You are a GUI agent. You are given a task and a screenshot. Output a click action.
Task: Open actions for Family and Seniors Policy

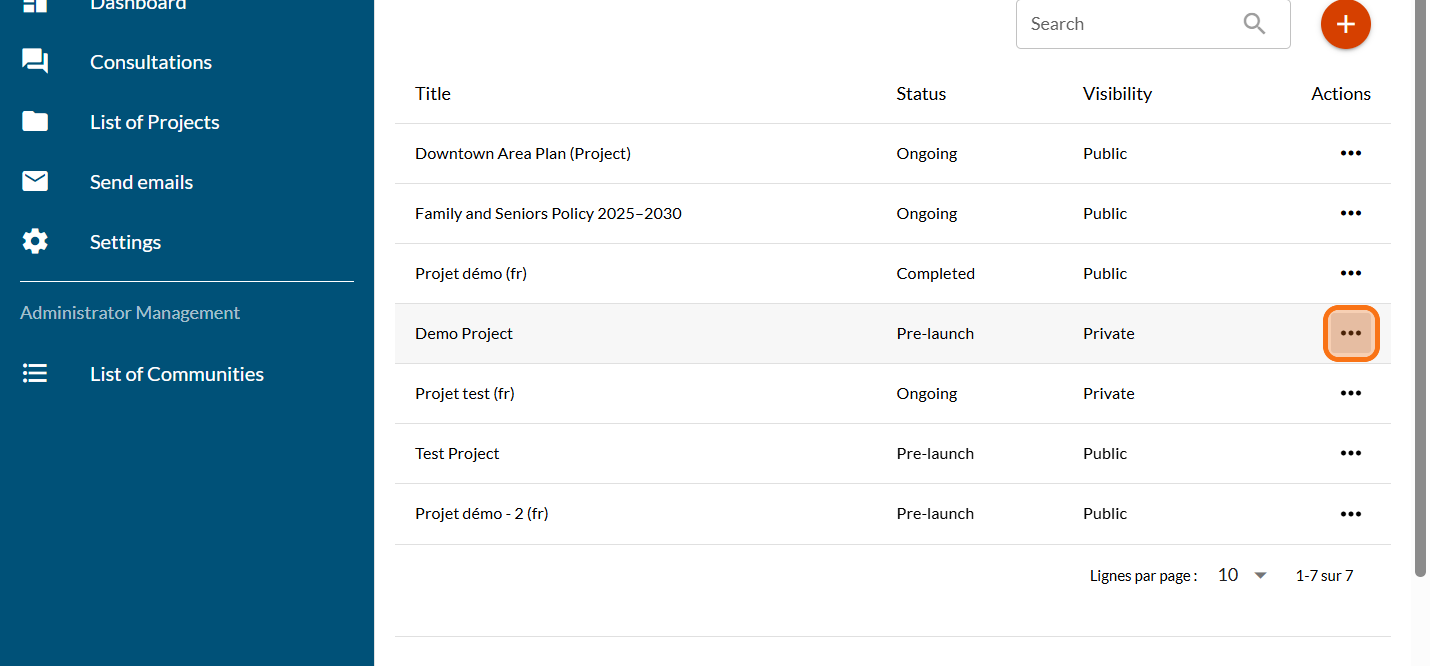(x=1351, y=213)
